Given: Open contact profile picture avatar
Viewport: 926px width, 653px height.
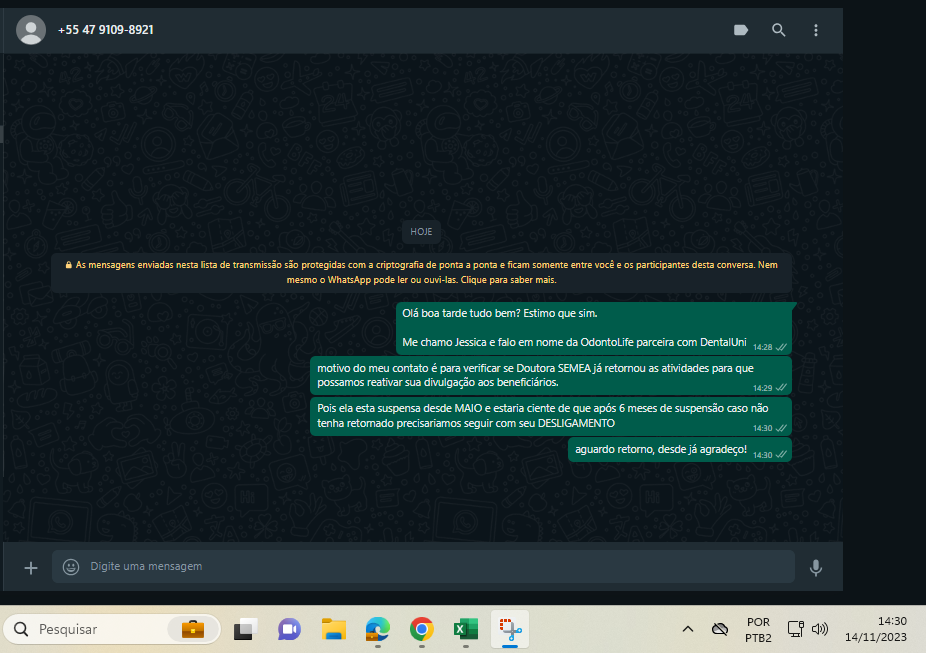Looking at the screenshot, I should pos(31,30).
